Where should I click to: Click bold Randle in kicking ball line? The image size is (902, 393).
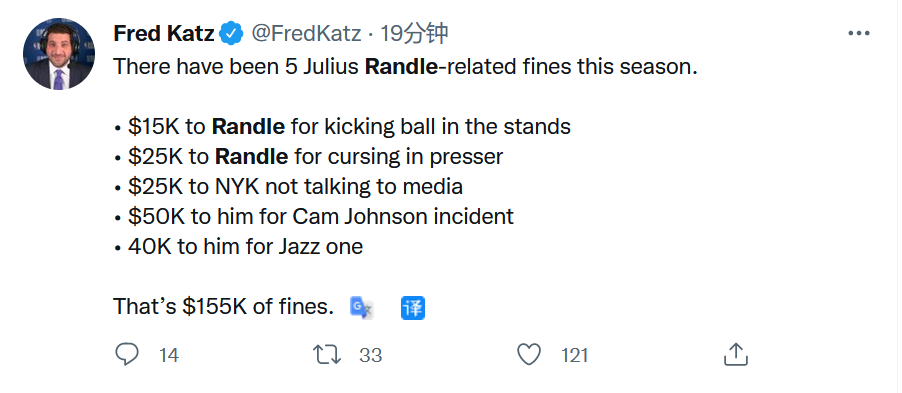(249, 127)
